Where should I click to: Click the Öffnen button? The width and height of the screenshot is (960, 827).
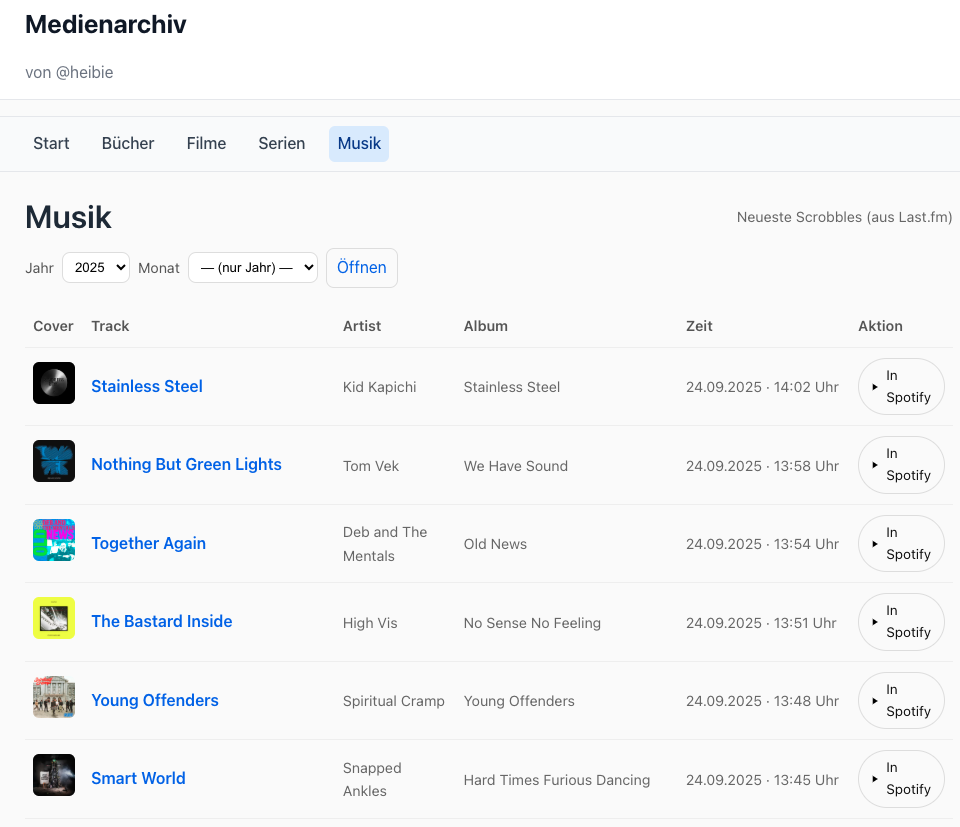[362, 268]
